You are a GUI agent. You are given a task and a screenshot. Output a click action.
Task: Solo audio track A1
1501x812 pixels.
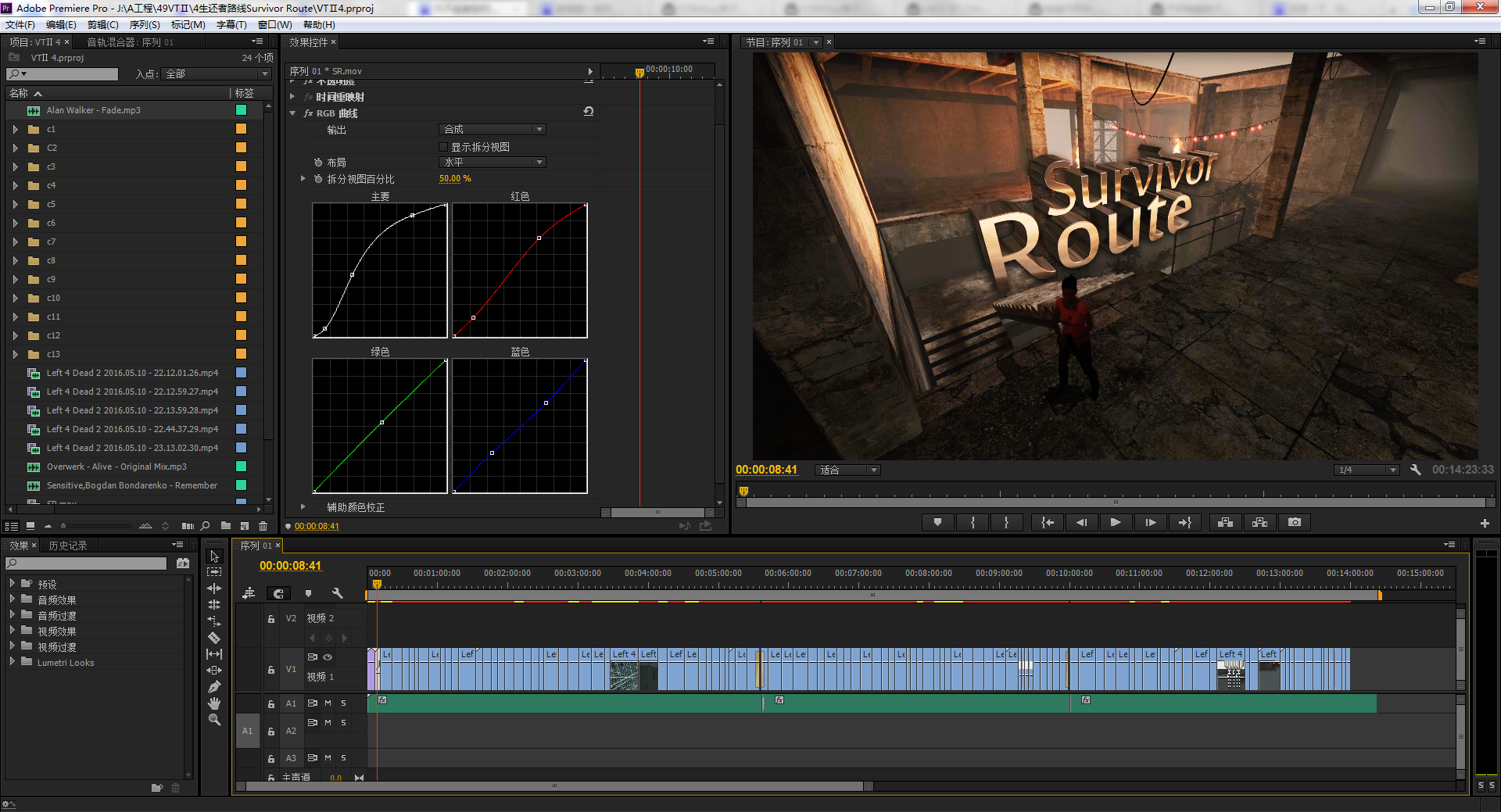click(343, 703)
